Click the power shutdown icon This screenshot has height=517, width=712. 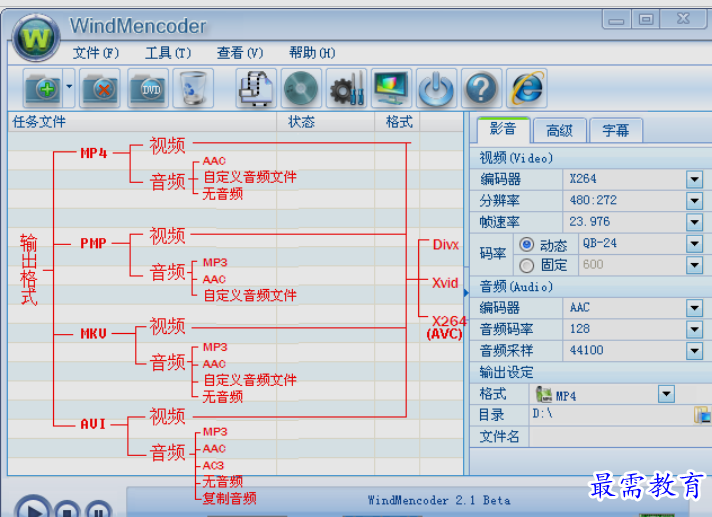436,88
